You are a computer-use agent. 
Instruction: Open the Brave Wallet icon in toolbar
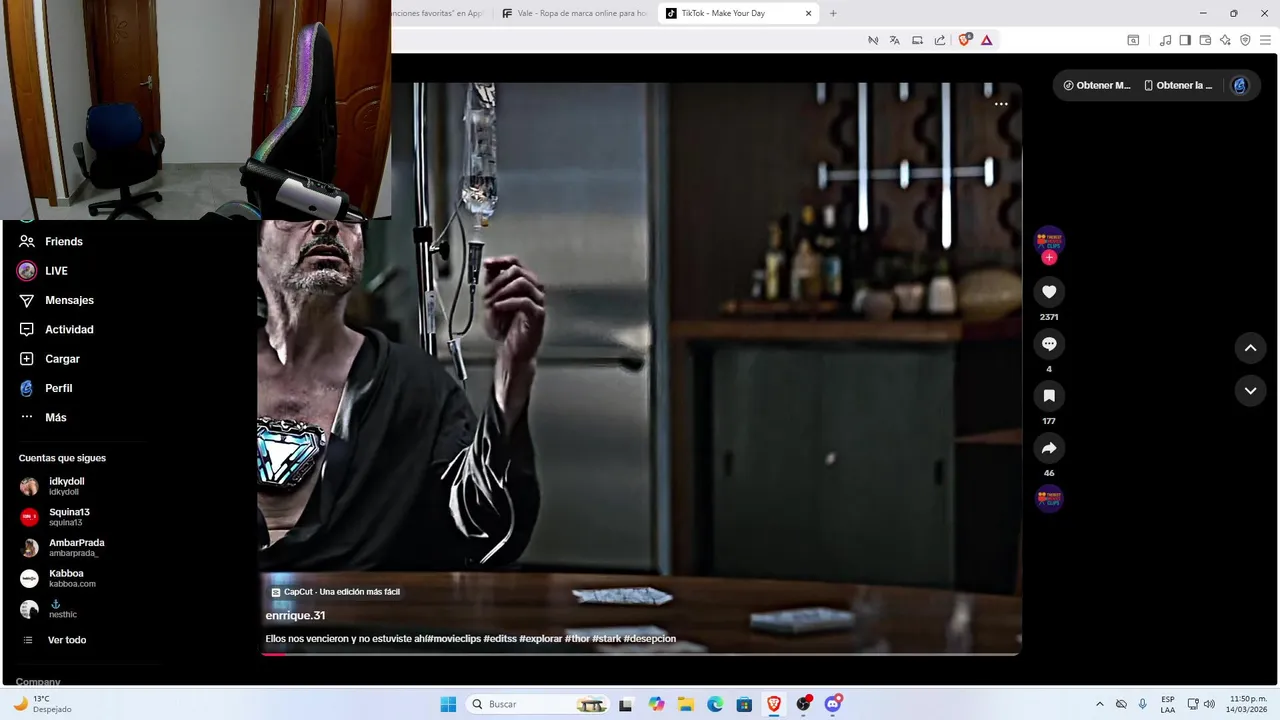click(x=1205, y=40)
